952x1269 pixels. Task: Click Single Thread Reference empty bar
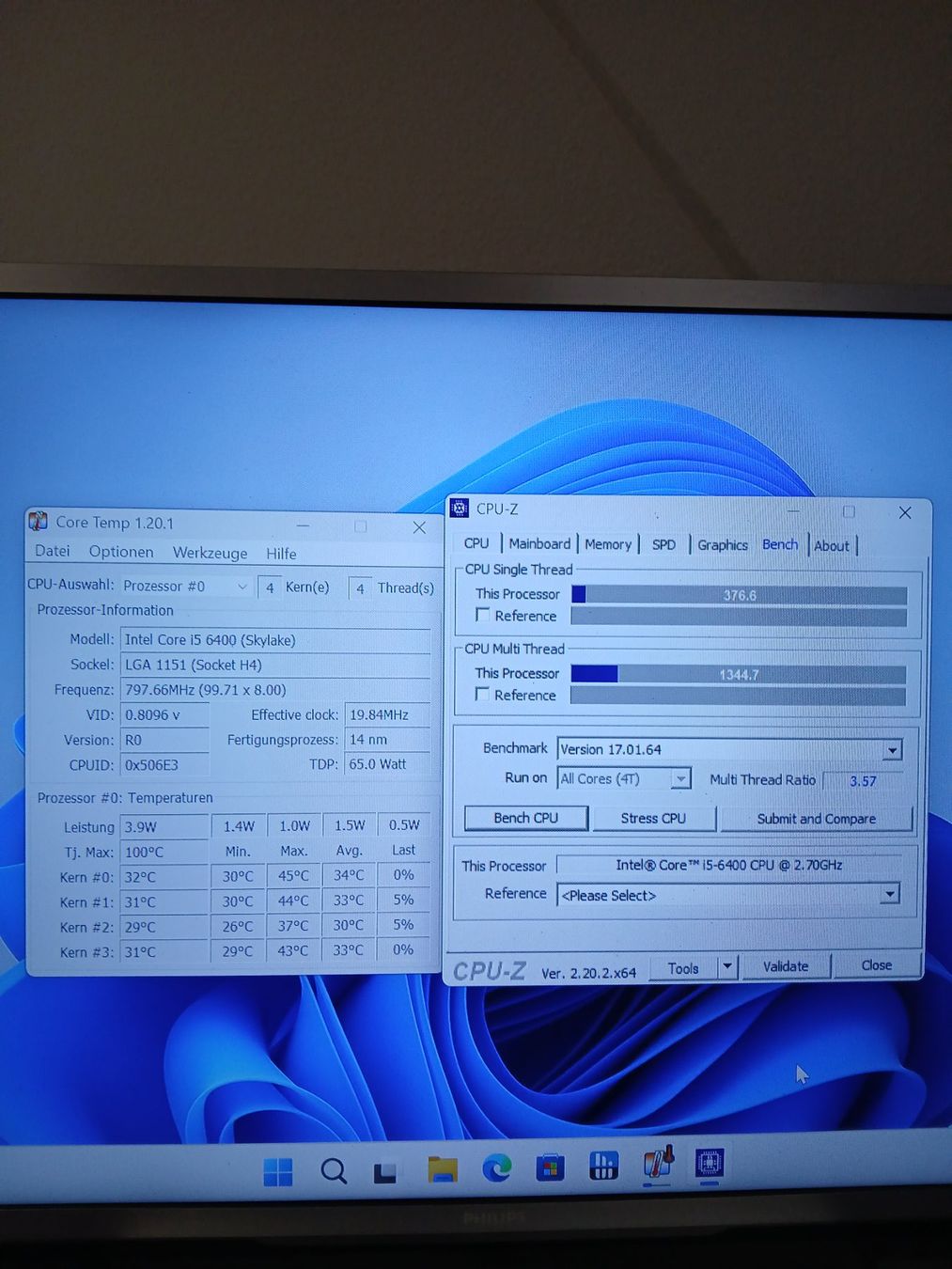click(739, 617)
